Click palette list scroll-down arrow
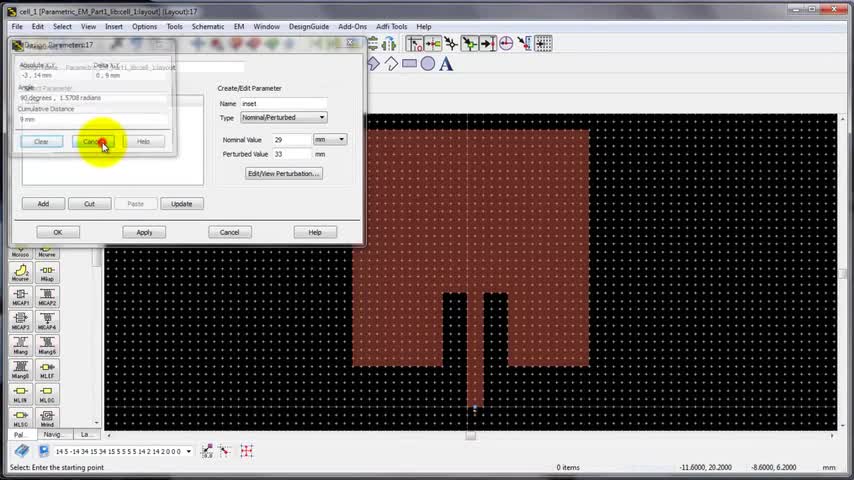The image size is (854, 480). (x=96, y=423)
